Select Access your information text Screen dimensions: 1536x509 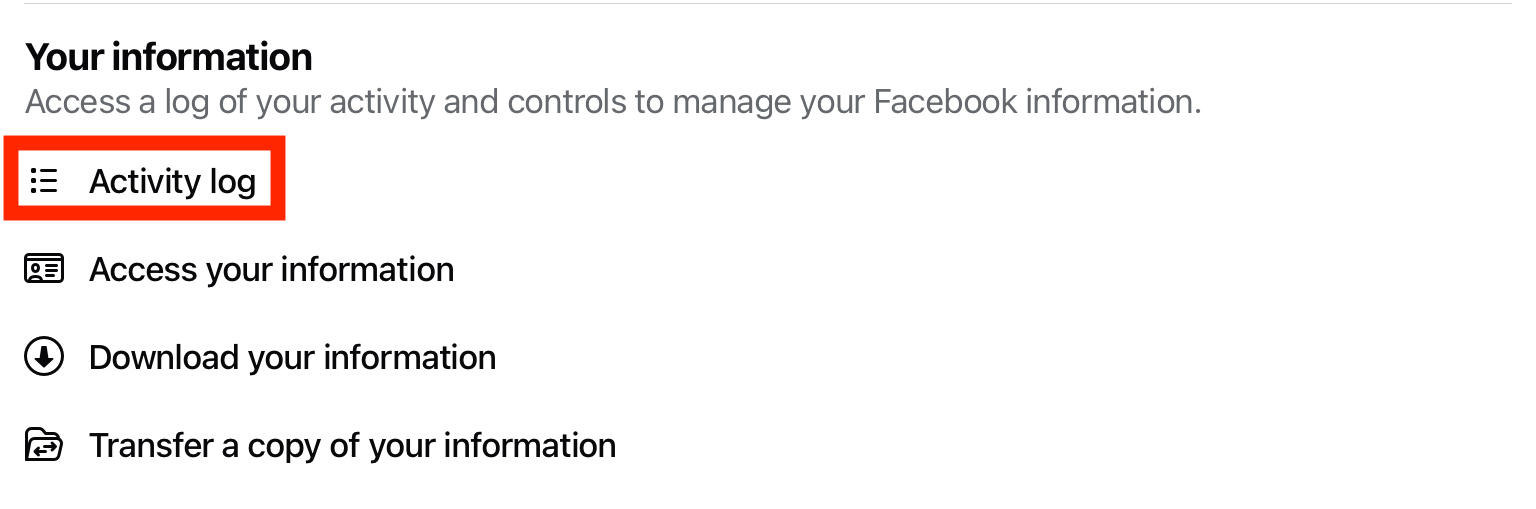(x=272, y=270)
